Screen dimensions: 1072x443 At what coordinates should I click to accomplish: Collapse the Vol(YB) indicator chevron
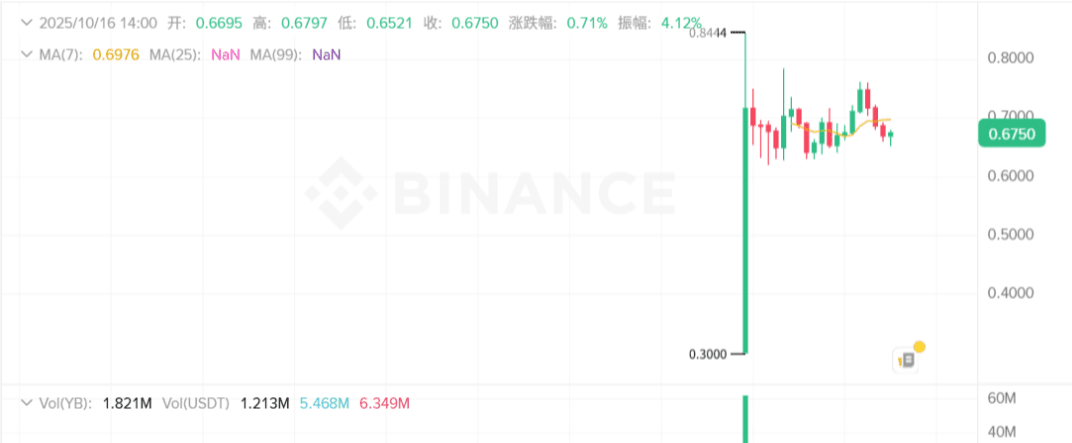point(26,403)
